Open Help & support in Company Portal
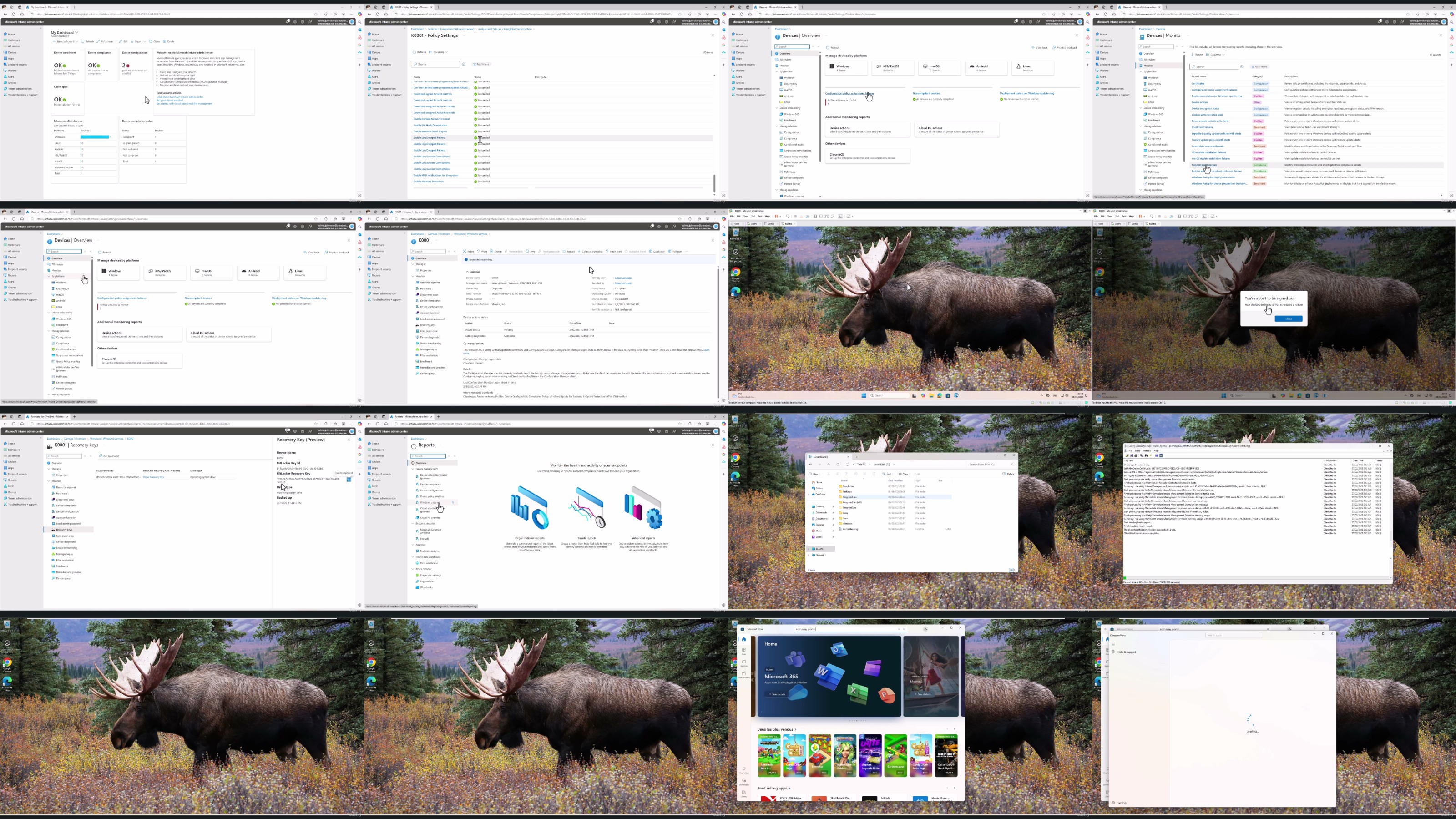Image resolution: width=1456 pixels, height=819 pixels. click(1126, 652)
